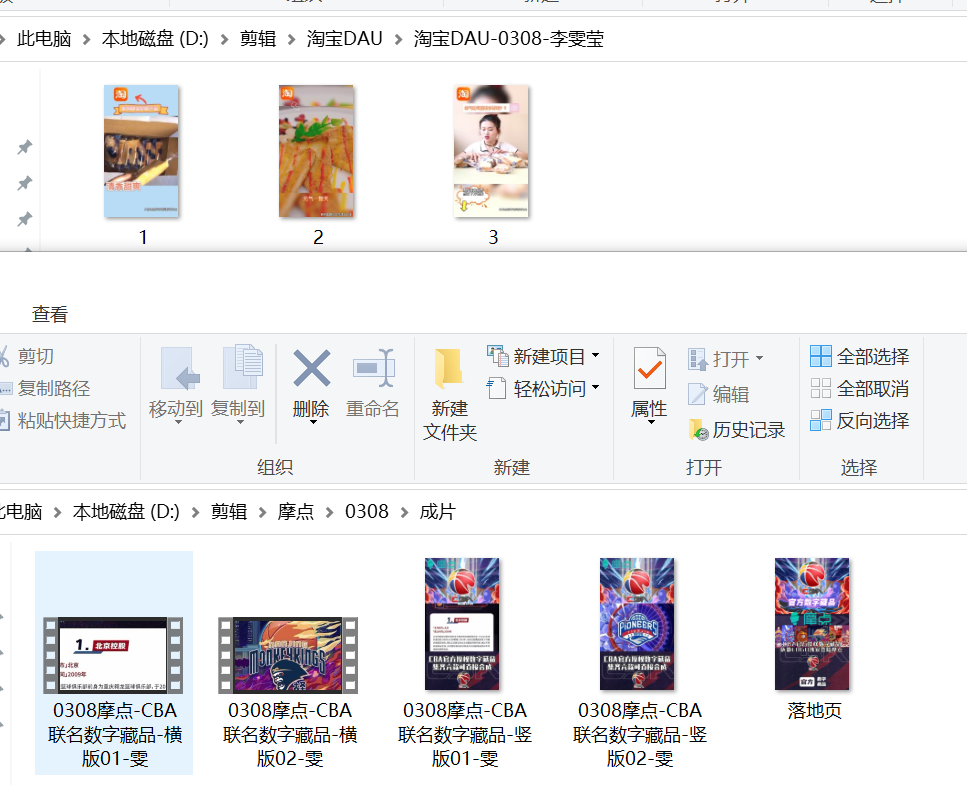967x785 pixels.
Task: Click the Easy access (轻松访问) icon
Action: click(497, 388)
